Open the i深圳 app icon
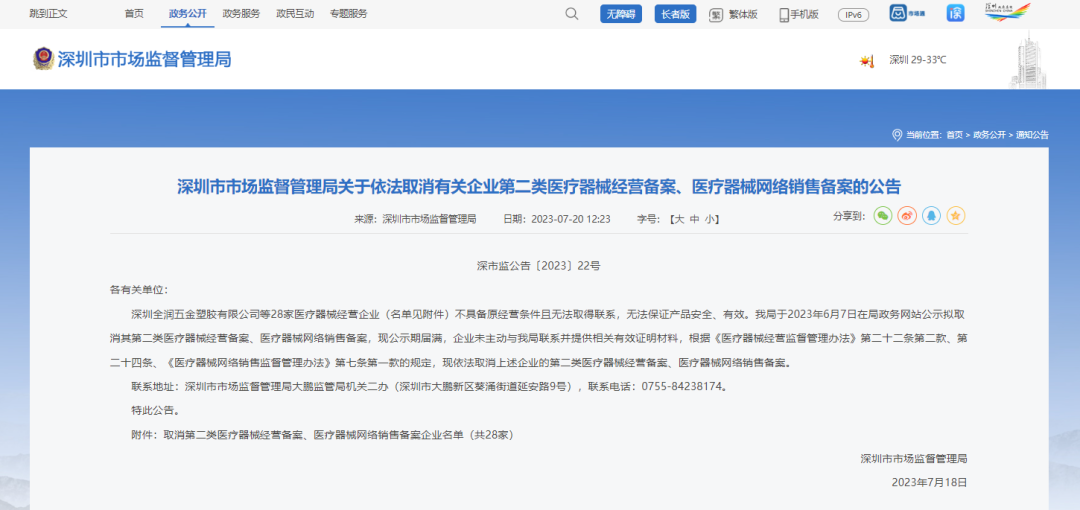This screenshot has width=1080, height=510. coord(955,14)
